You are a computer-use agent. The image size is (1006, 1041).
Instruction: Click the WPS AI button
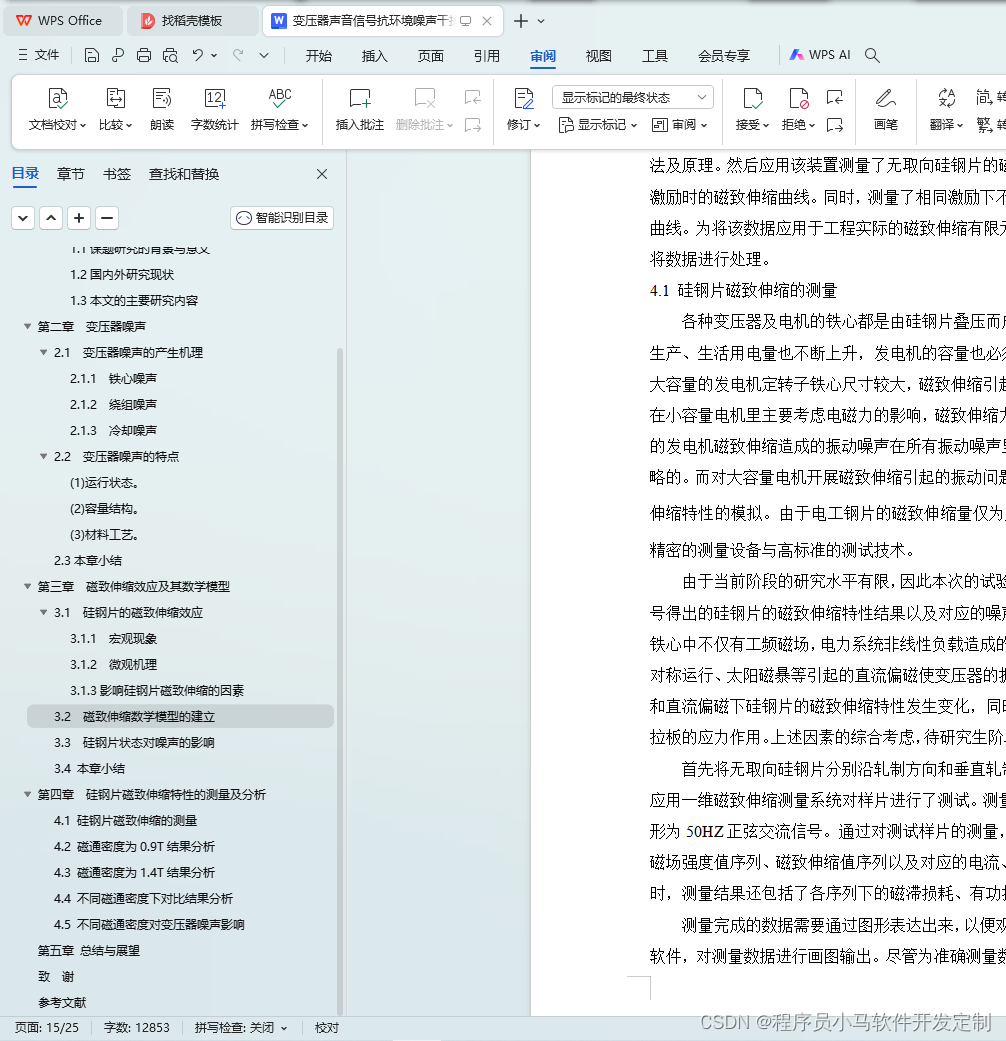[820, 55]
